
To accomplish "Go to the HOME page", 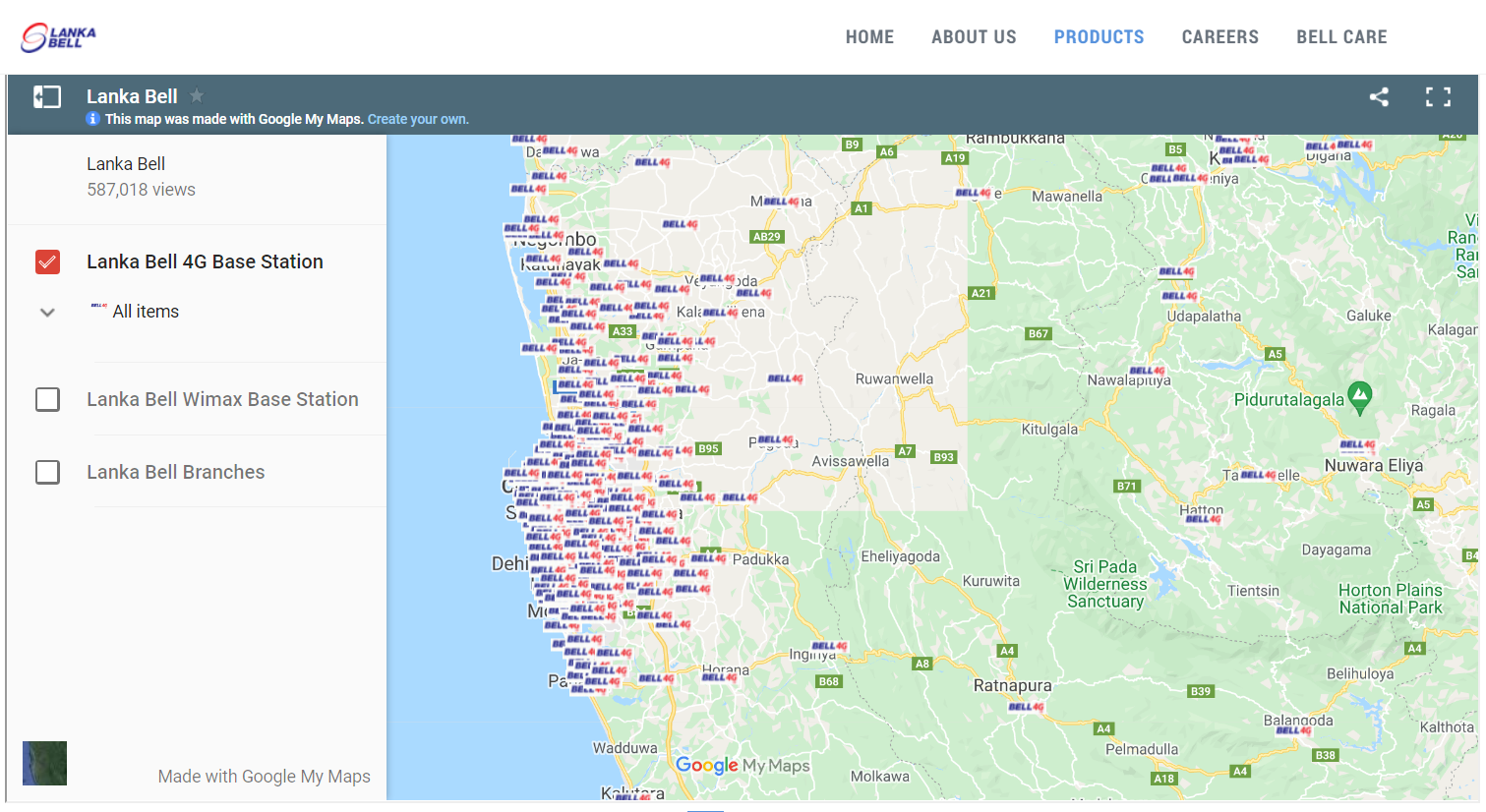I will click(869, 37).
